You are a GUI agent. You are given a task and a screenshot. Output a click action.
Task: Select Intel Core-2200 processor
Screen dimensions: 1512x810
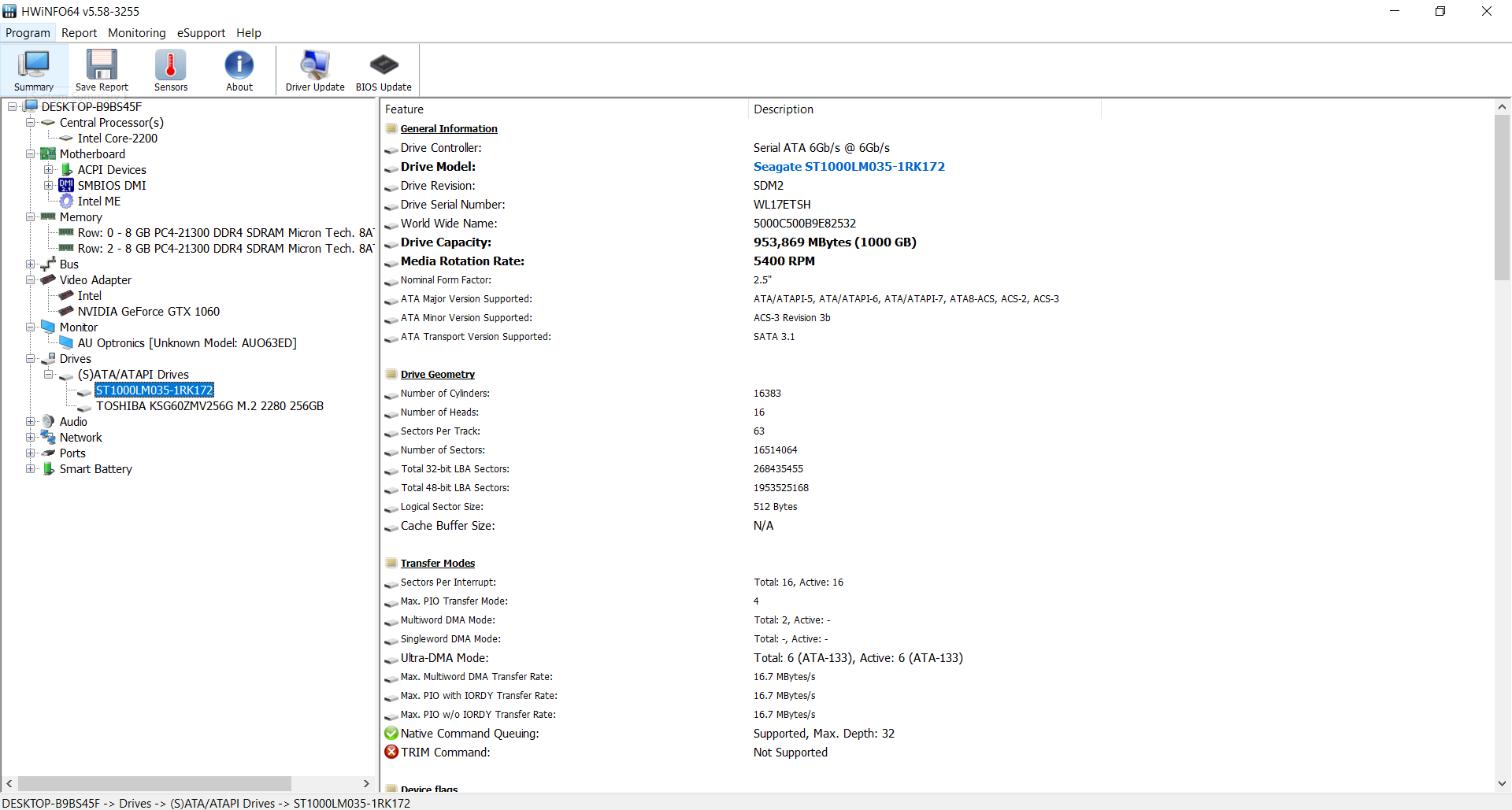coord(117,138)
